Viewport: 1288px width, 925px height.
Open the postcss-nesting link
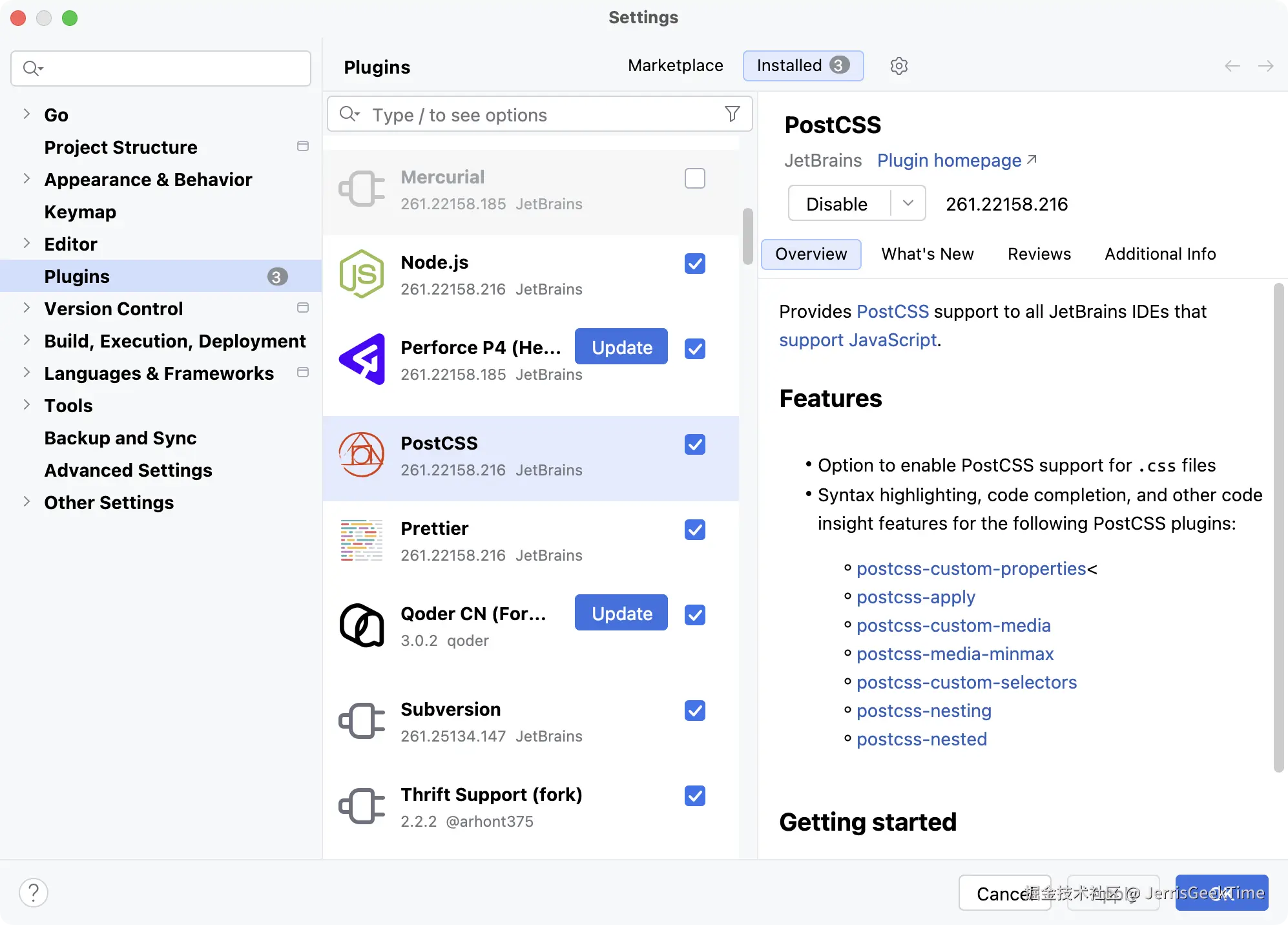point(924,711)
